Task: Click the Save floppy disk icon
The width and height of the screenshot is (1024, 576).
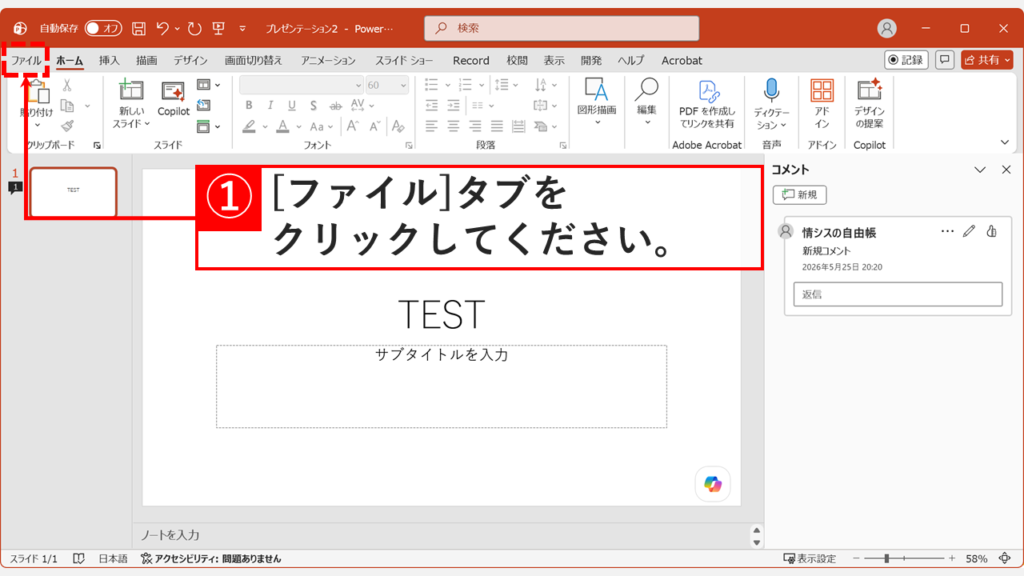Action: tap(138, 28)
